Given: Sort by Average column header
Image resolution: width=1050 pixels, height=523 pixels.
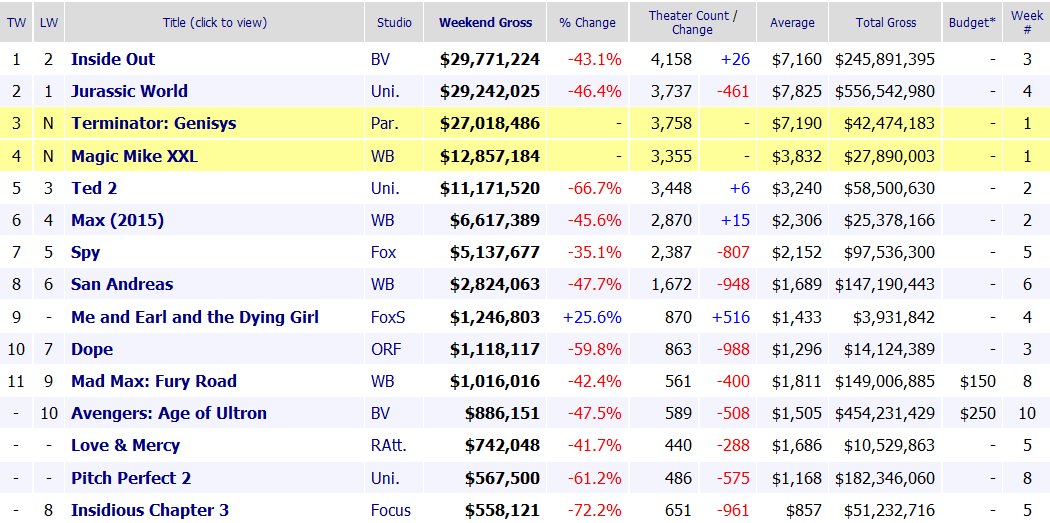Looking at the screenshot, I should 792,23.
